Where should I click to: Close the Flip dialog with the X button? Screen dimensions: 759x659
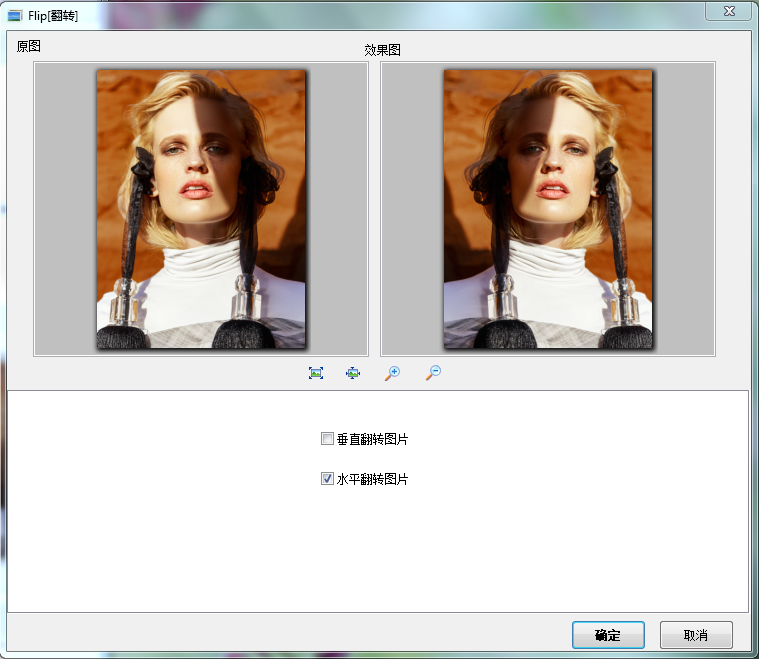click(729, 11)
